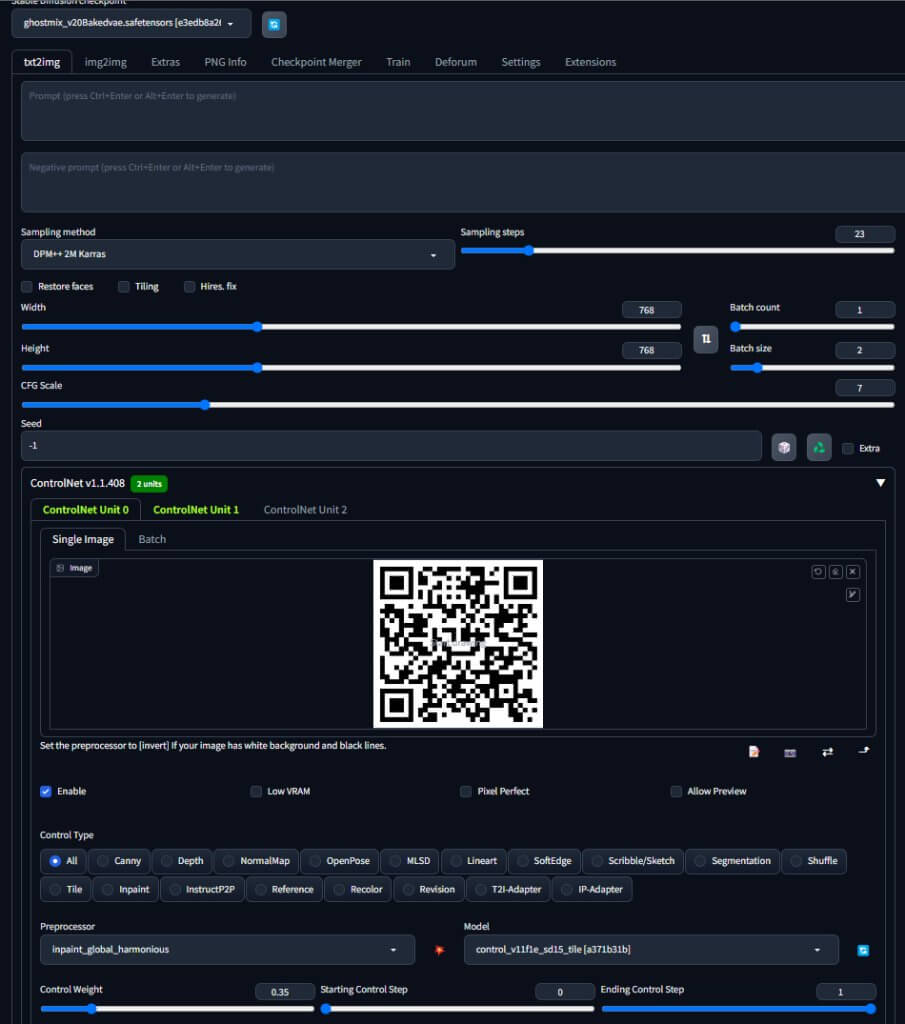Swap width and height with the switch icon
The image size is (905, 1024).
click(x=705, y=339)
